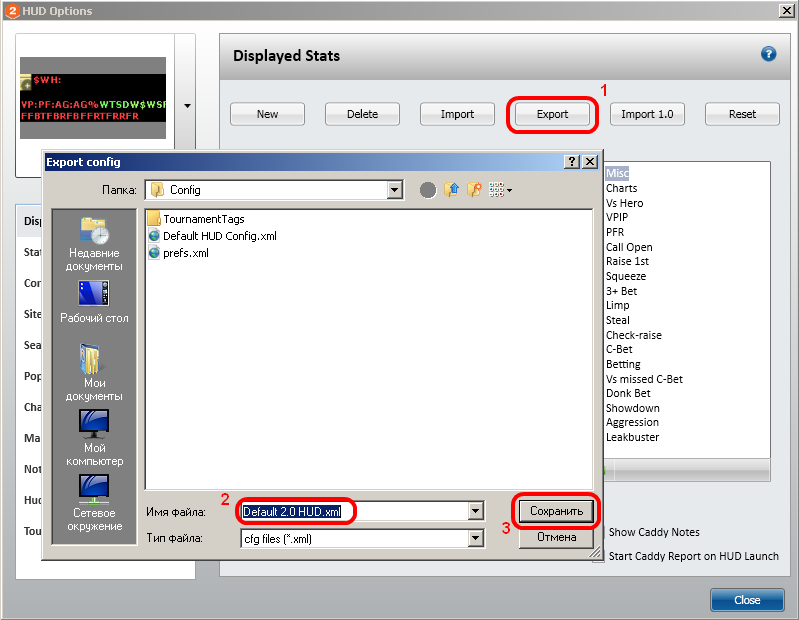Viewport: 799px width, 620px height.
Task: Select the Vs Hero stat category
Action: [x=624, y=203]
